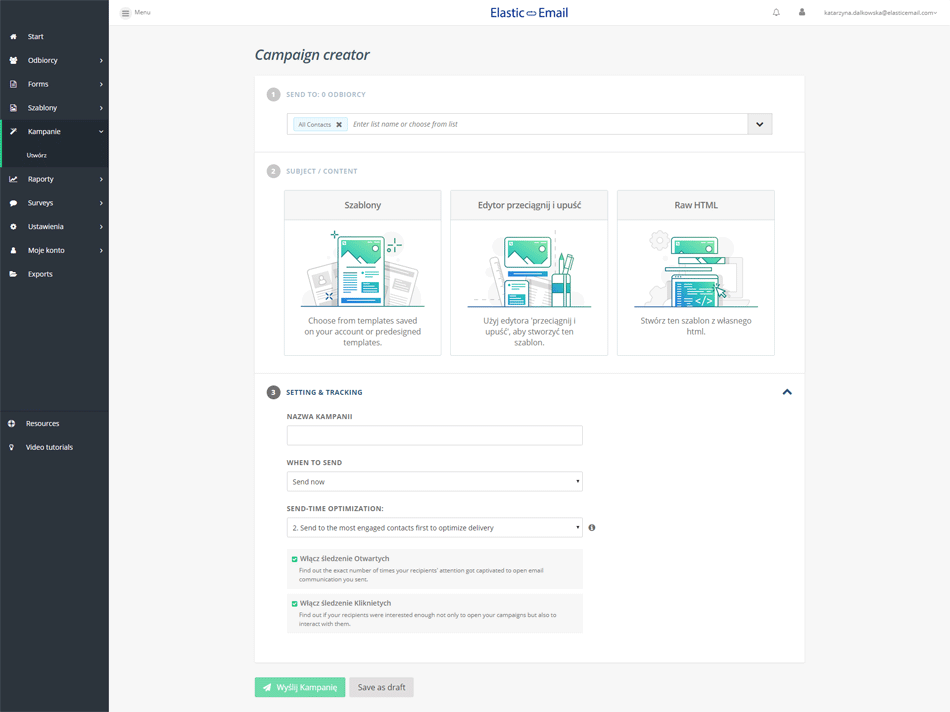Open the Send now dropdown

click(434, 481)
